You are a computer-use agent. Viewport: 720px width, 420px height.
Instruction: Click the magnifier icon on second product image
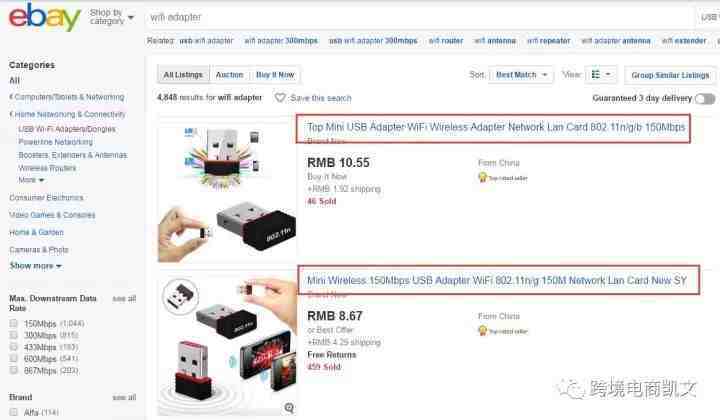(289, 408)
